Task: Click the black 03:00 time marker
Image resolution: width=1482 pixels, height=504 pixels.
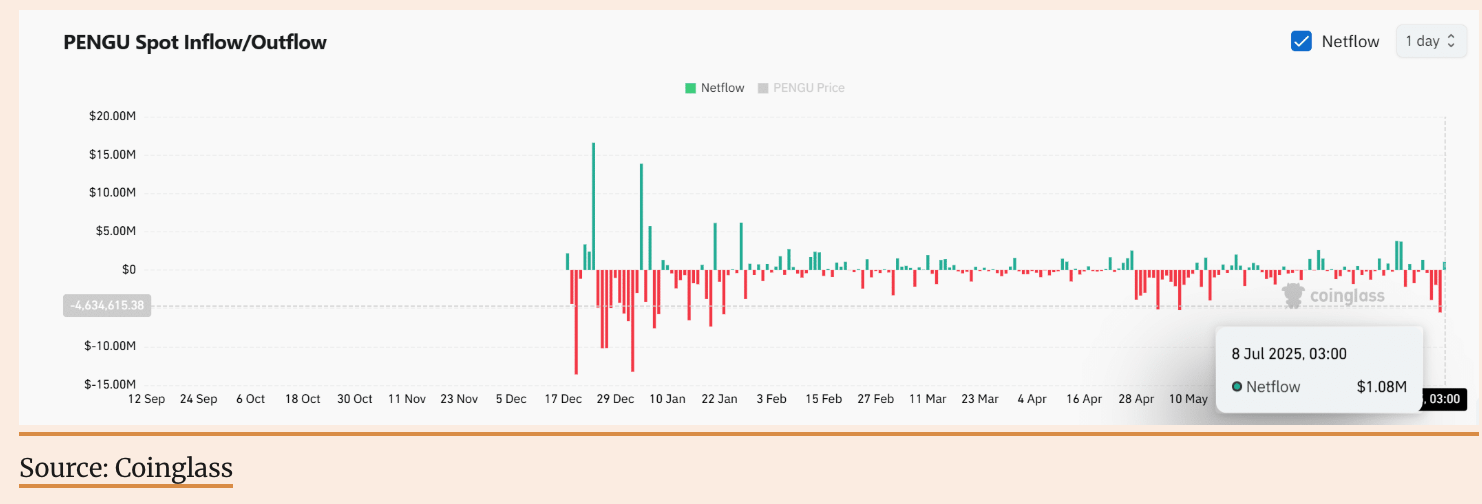Action: point(1443,400)
